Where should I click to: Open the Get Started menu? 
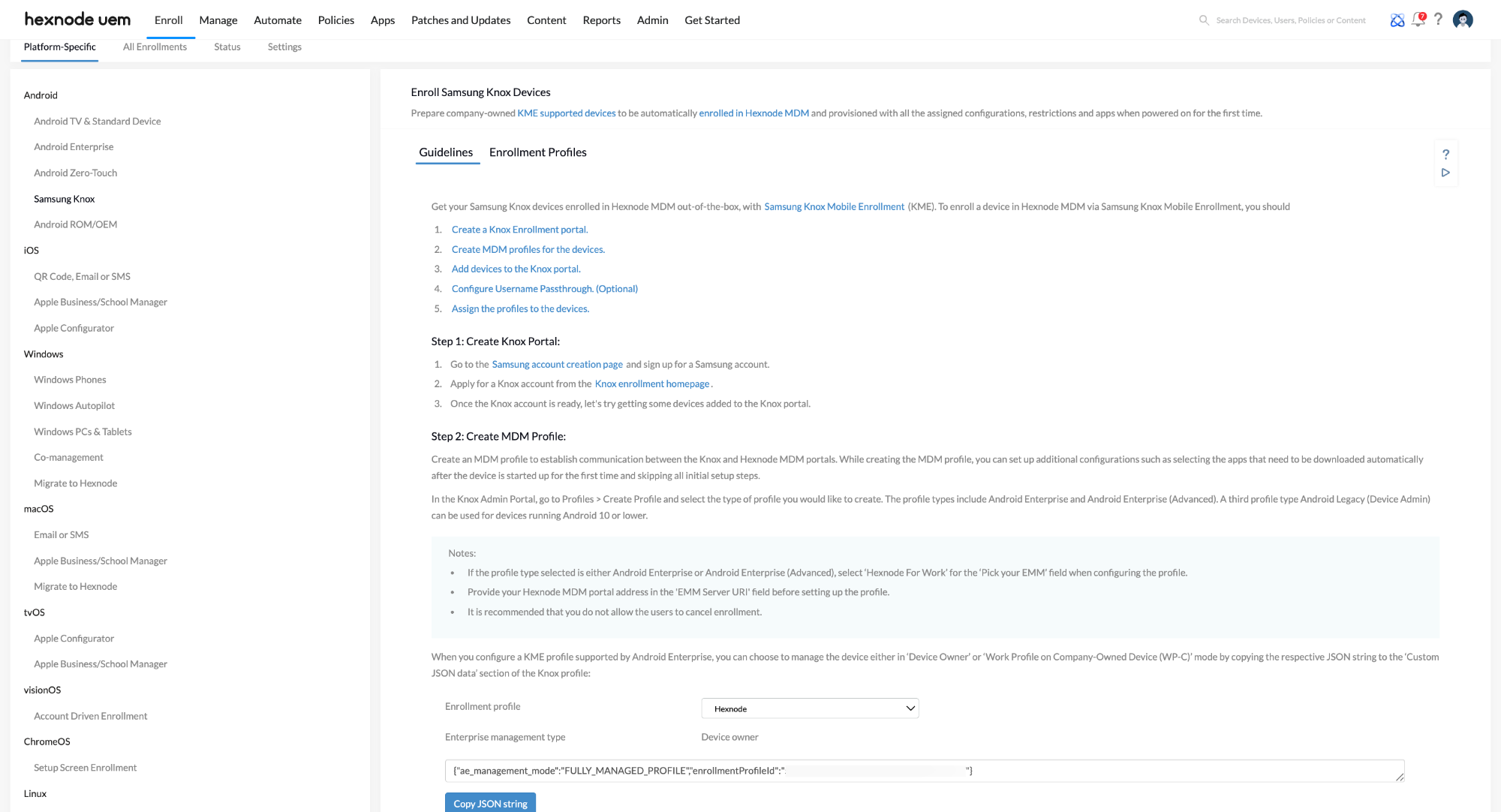pos(712,20)
